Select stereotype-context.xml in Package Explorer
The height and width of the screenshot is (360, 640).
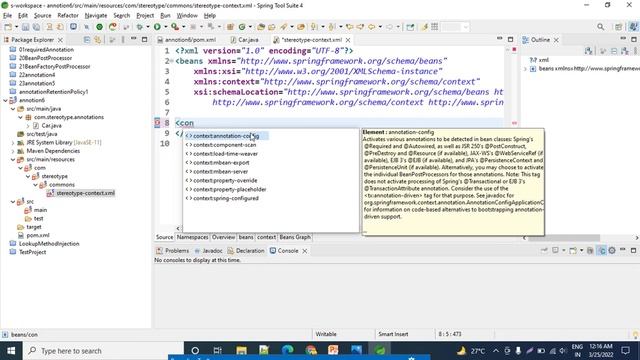[x=85, y=193]
